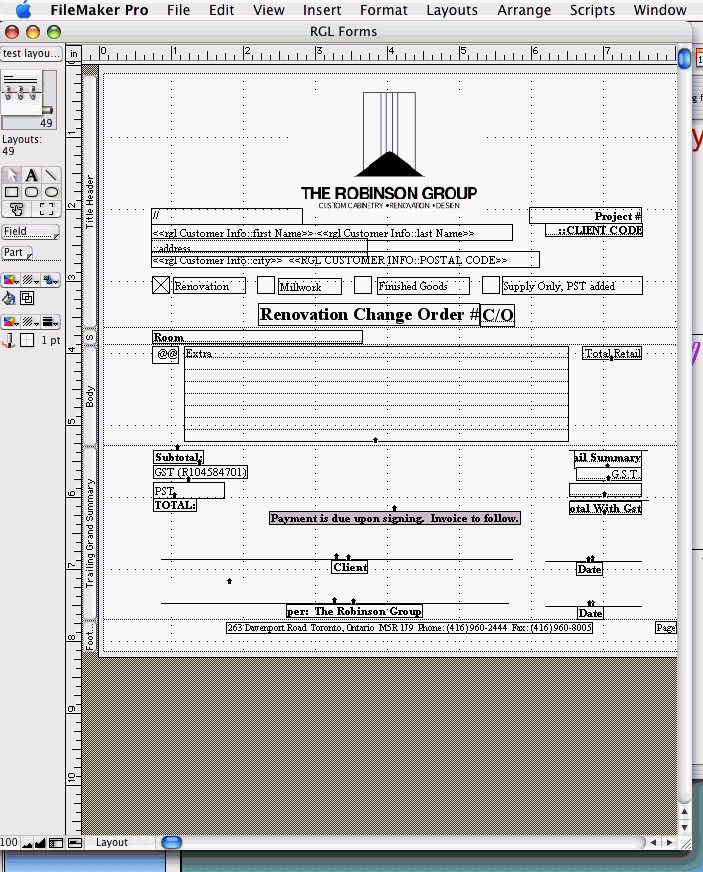Select the Rounded Rectangle tool
This screenshot has width=703, height=872.
(x=32, y=192)
